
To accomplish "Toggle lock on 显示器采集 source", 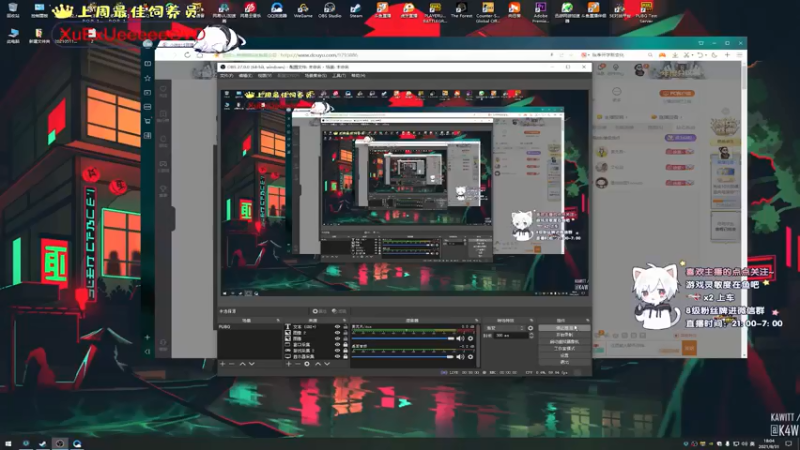I will (x=345, y=357).
